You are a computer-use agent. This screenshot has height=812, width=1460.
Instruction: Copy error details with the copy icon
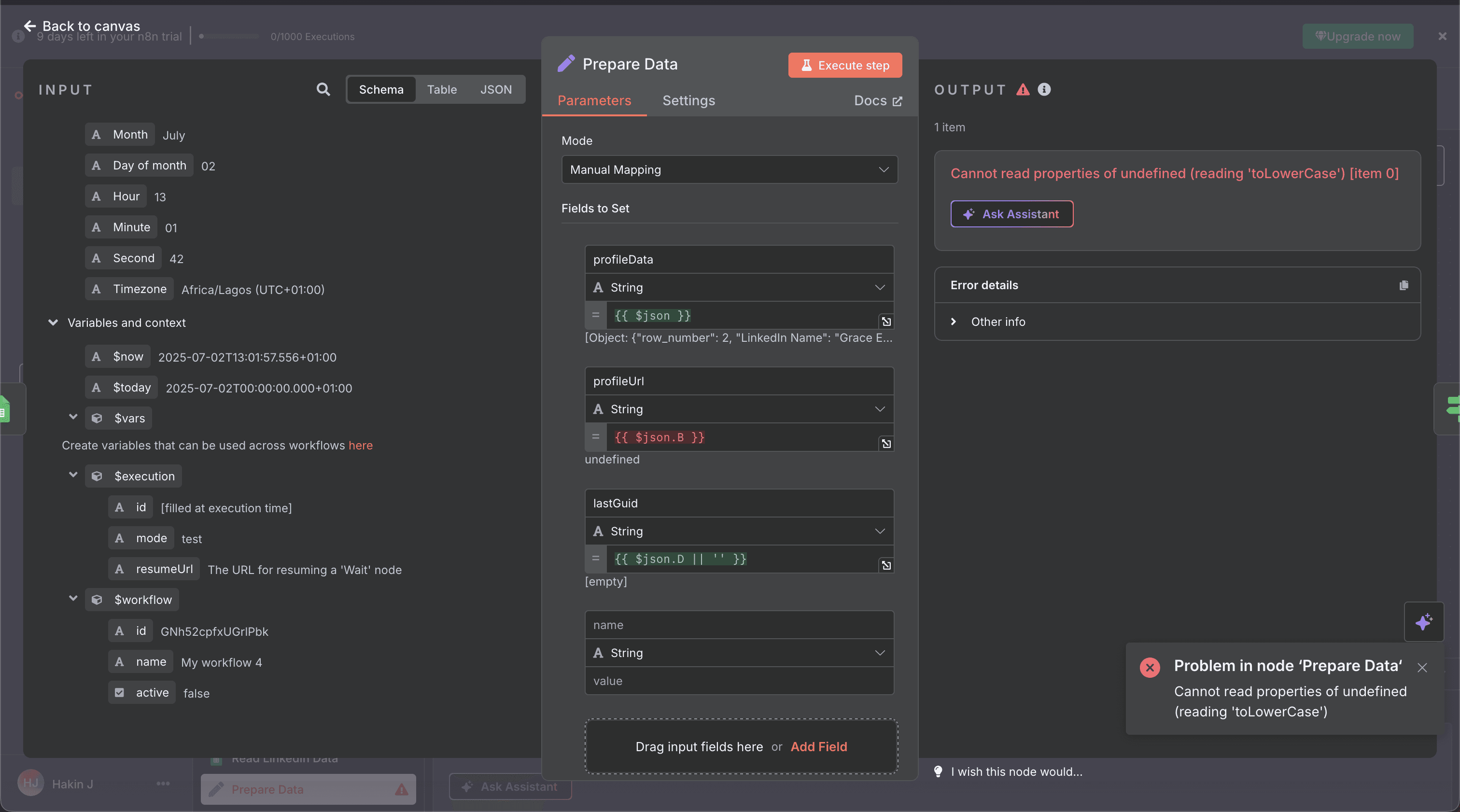coord(1404,285)
